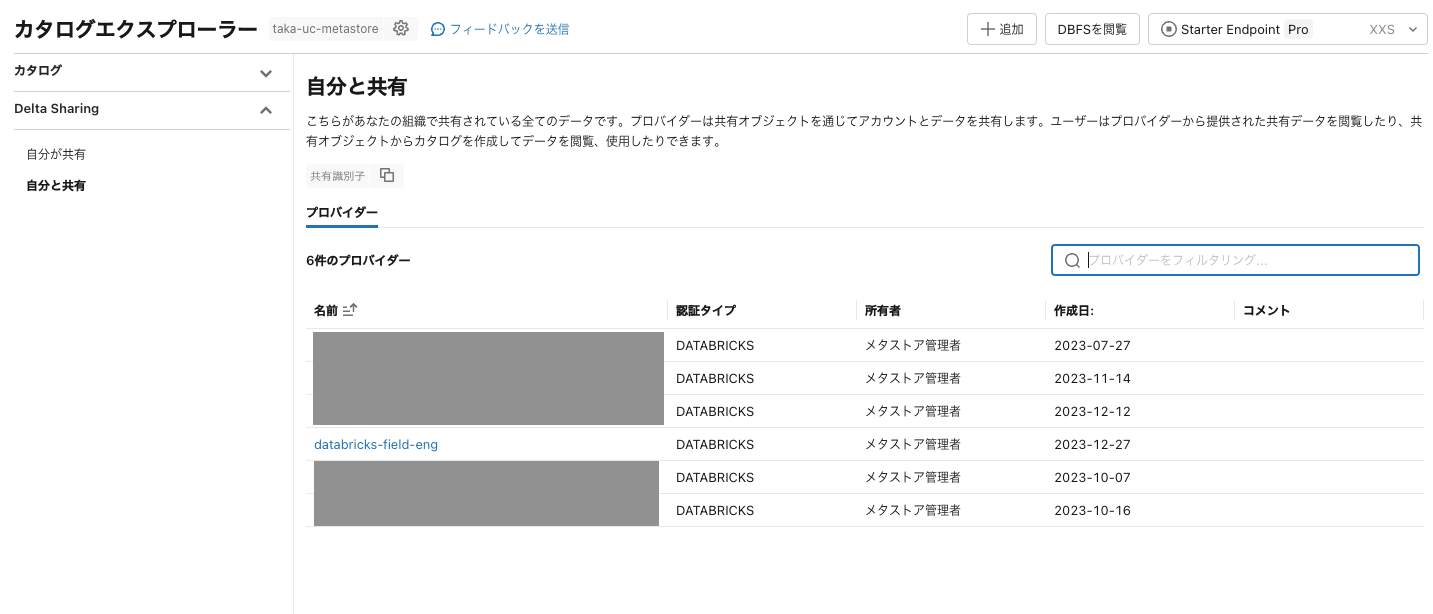This screenshot has height=614, width=1433.
Task: Click the search magnifier icon in provider filter
Action: click(x=1071, y=260)
